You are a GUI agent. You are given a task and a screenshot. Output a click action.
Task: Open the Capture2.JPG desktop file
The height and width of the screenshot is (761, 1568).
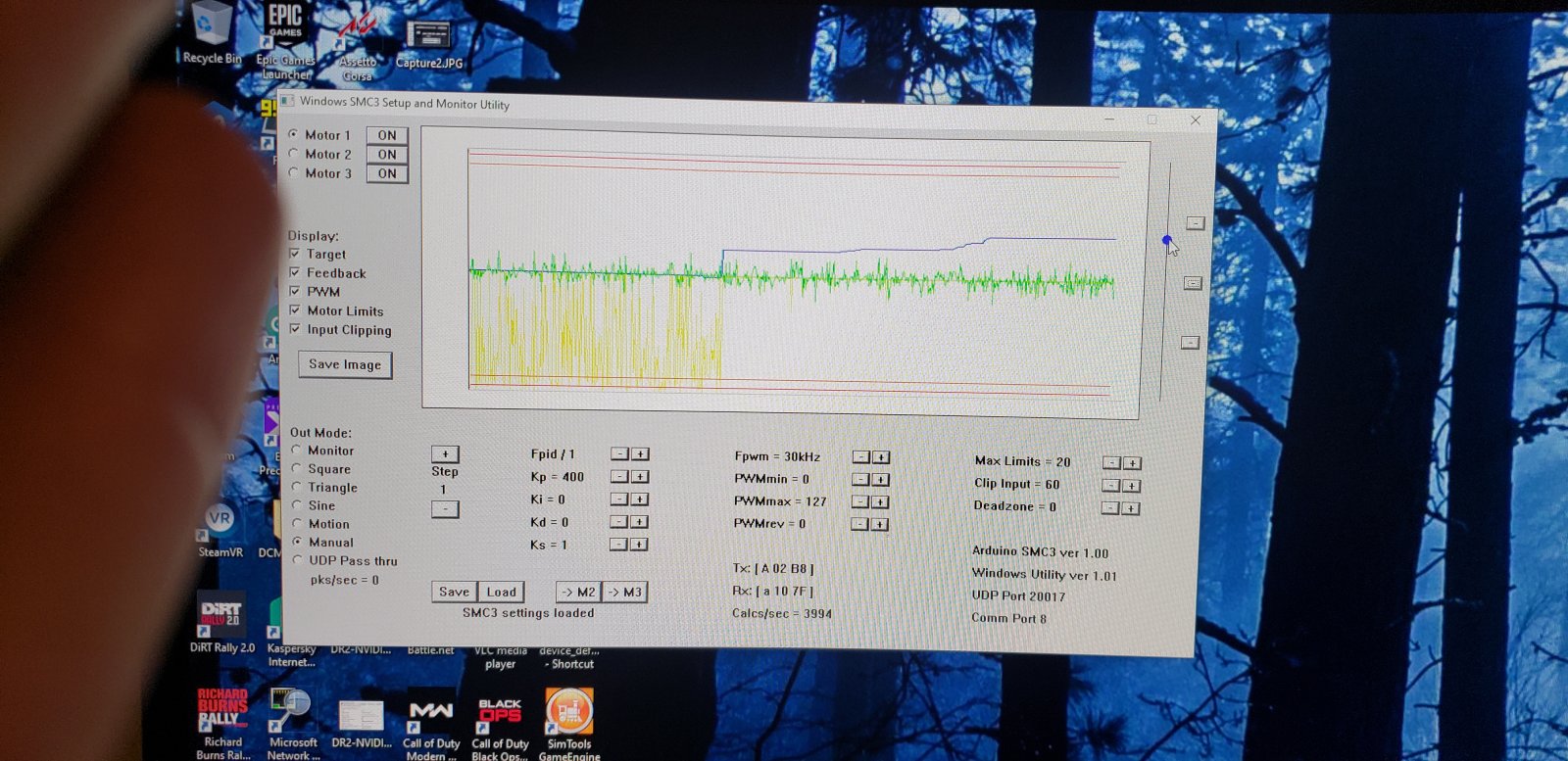pyautogui.click(x=428, y=39)
